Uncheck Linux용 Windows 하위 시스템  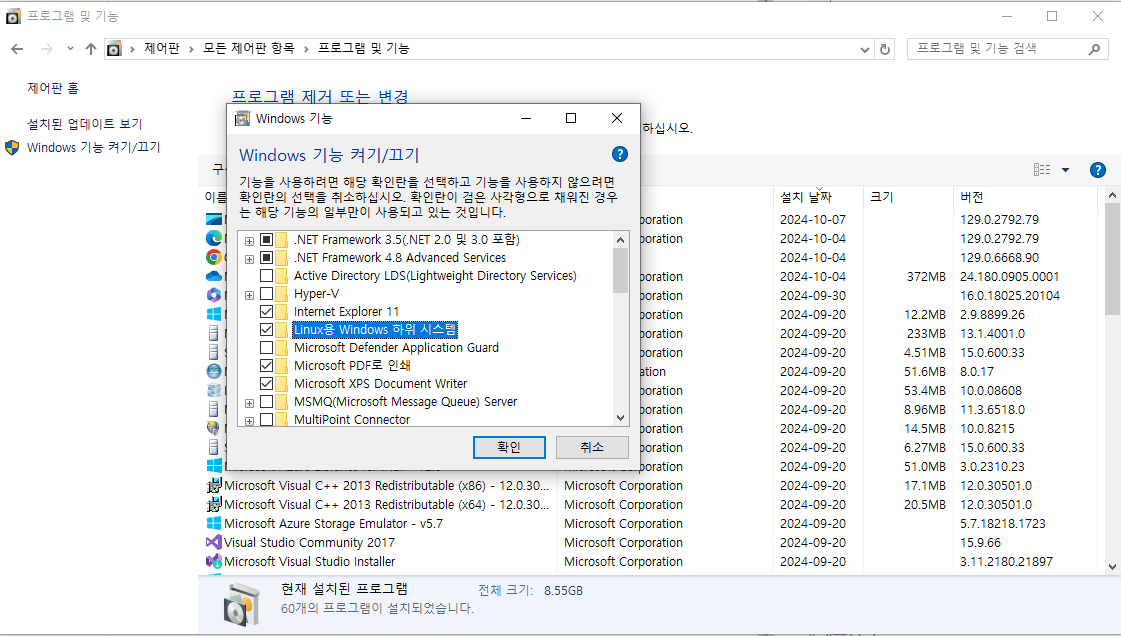267,329
